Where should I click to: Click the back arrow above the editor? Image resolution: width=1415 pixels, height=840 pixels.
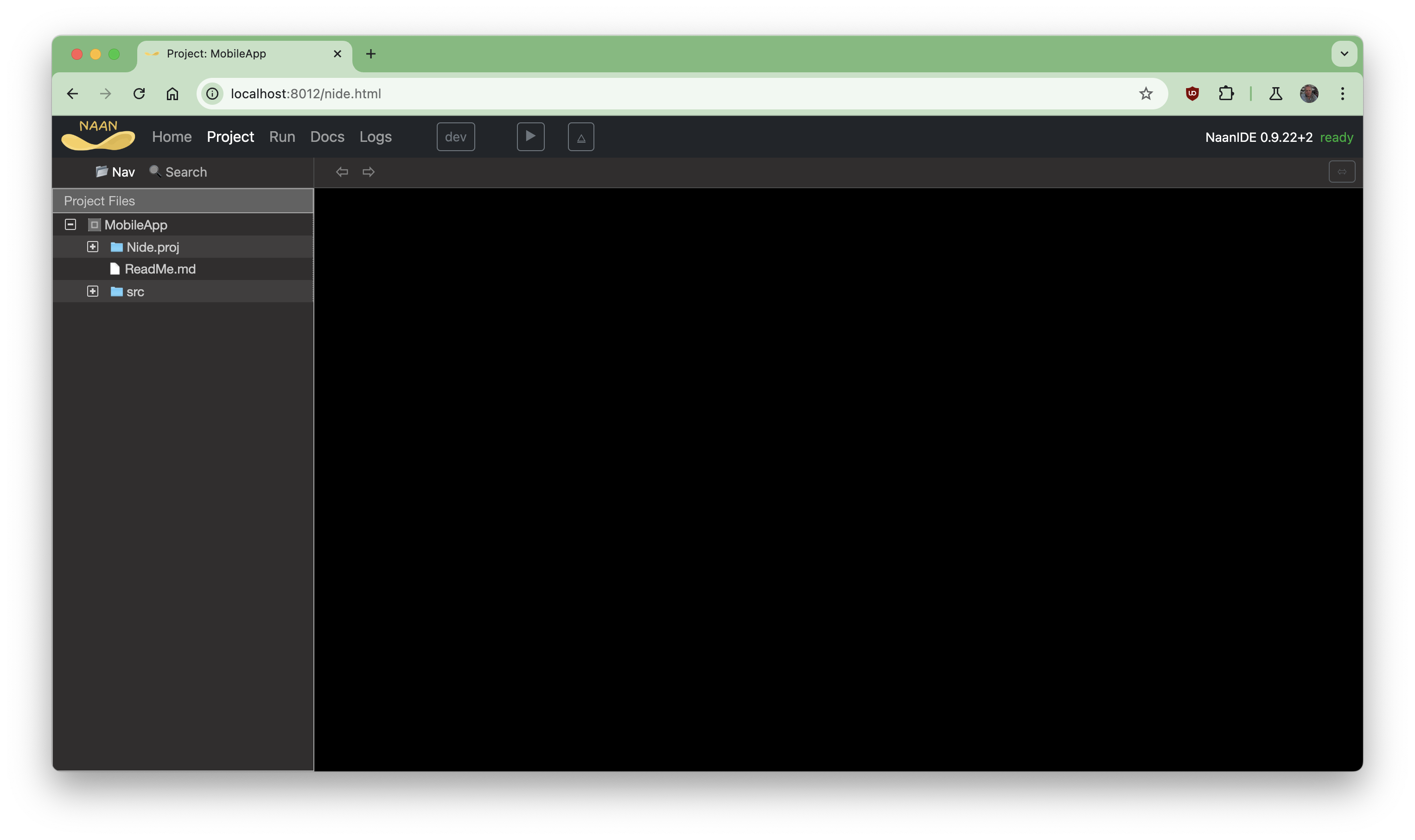(x=342, y=172)
